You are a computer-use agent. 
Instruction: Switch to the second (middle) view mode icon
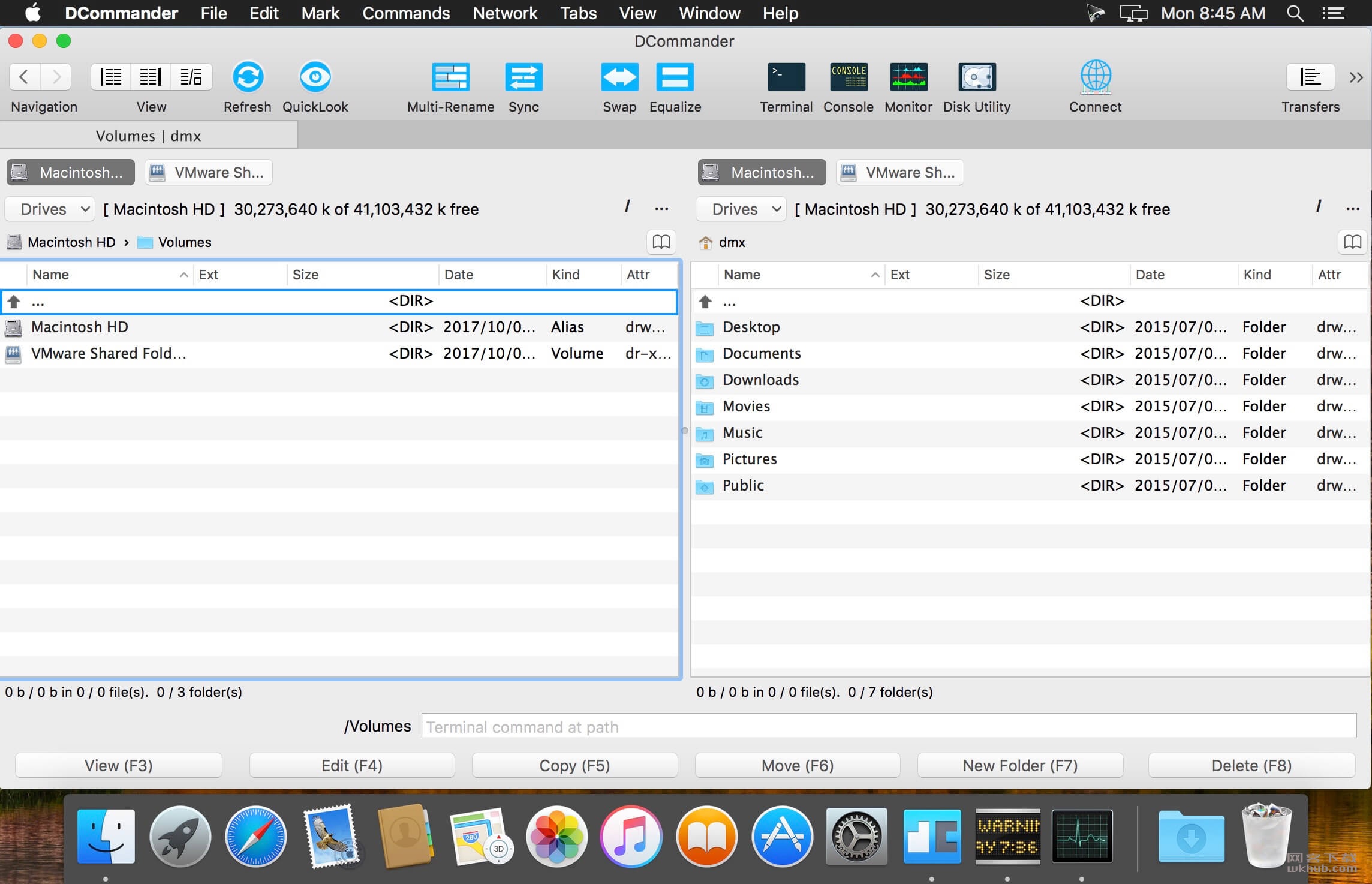[151, 77]
